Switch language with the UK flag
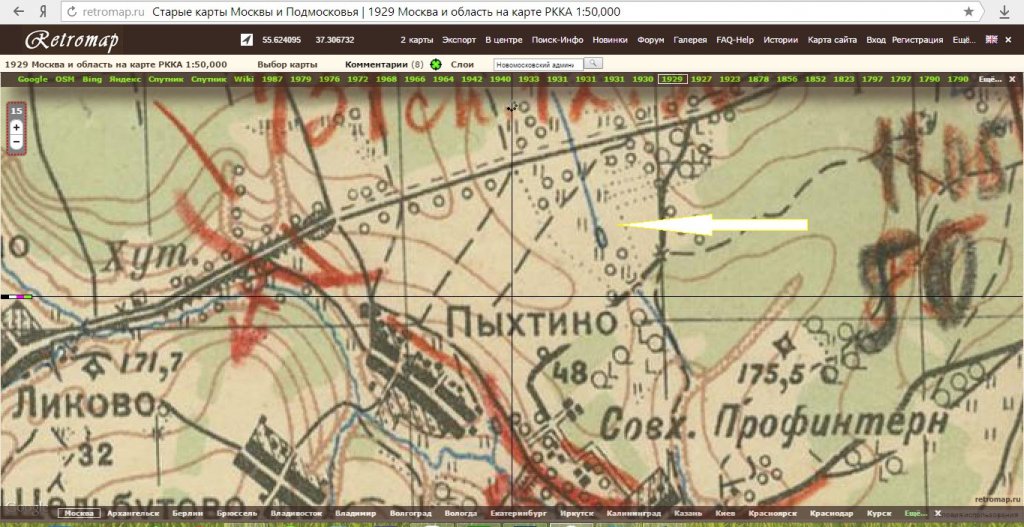This screenshot has height=527, width=1024. click(991, 39)
